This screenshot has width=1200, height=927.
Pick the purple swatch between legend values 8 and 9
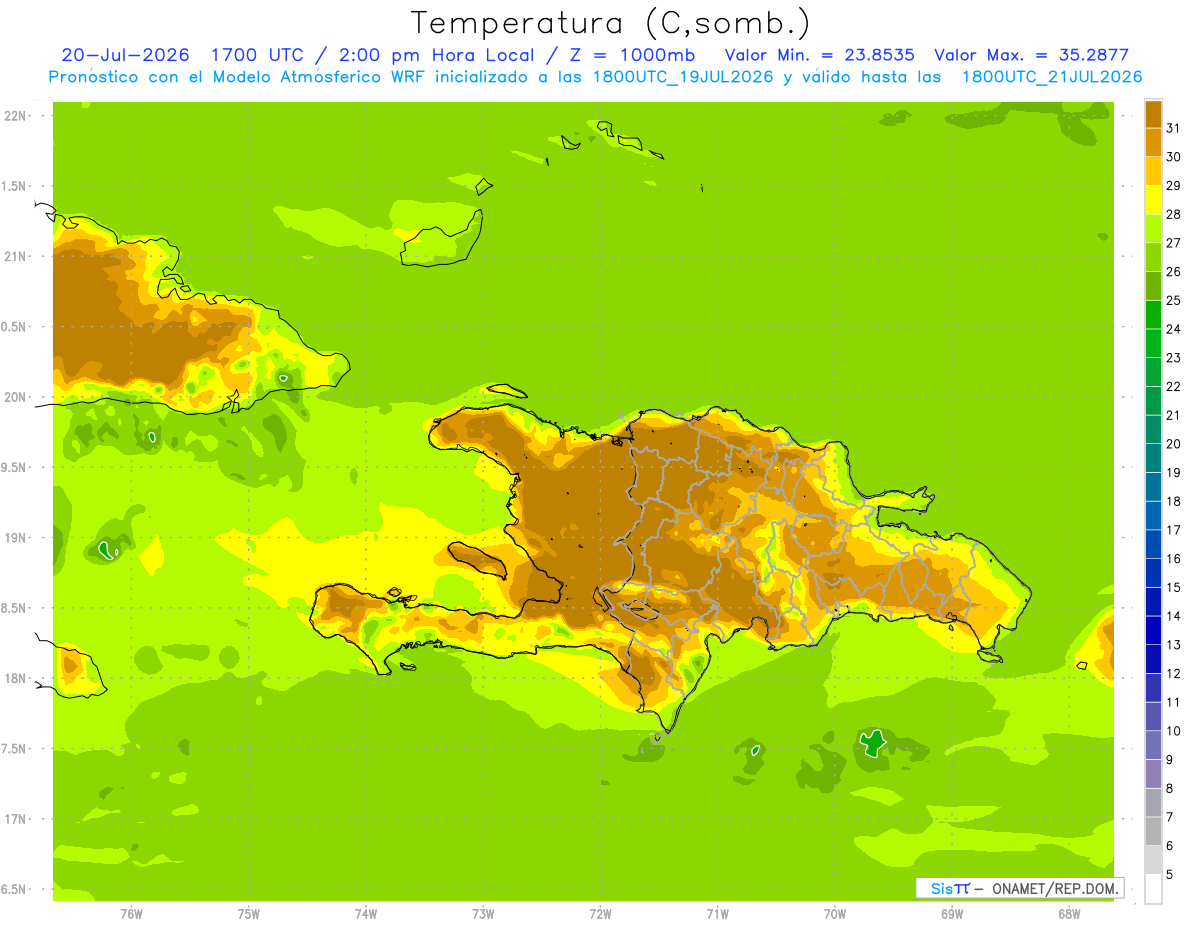coord(1153,774)
